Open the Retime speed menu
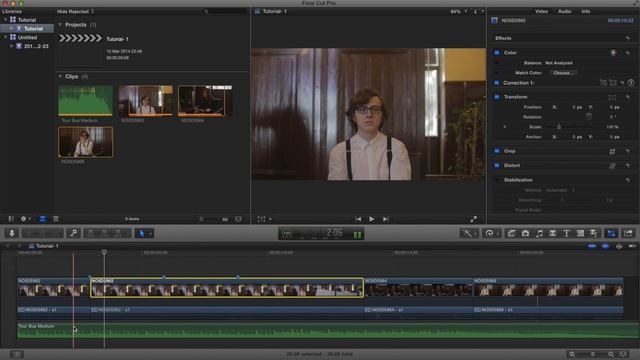 tap(490, 233)
